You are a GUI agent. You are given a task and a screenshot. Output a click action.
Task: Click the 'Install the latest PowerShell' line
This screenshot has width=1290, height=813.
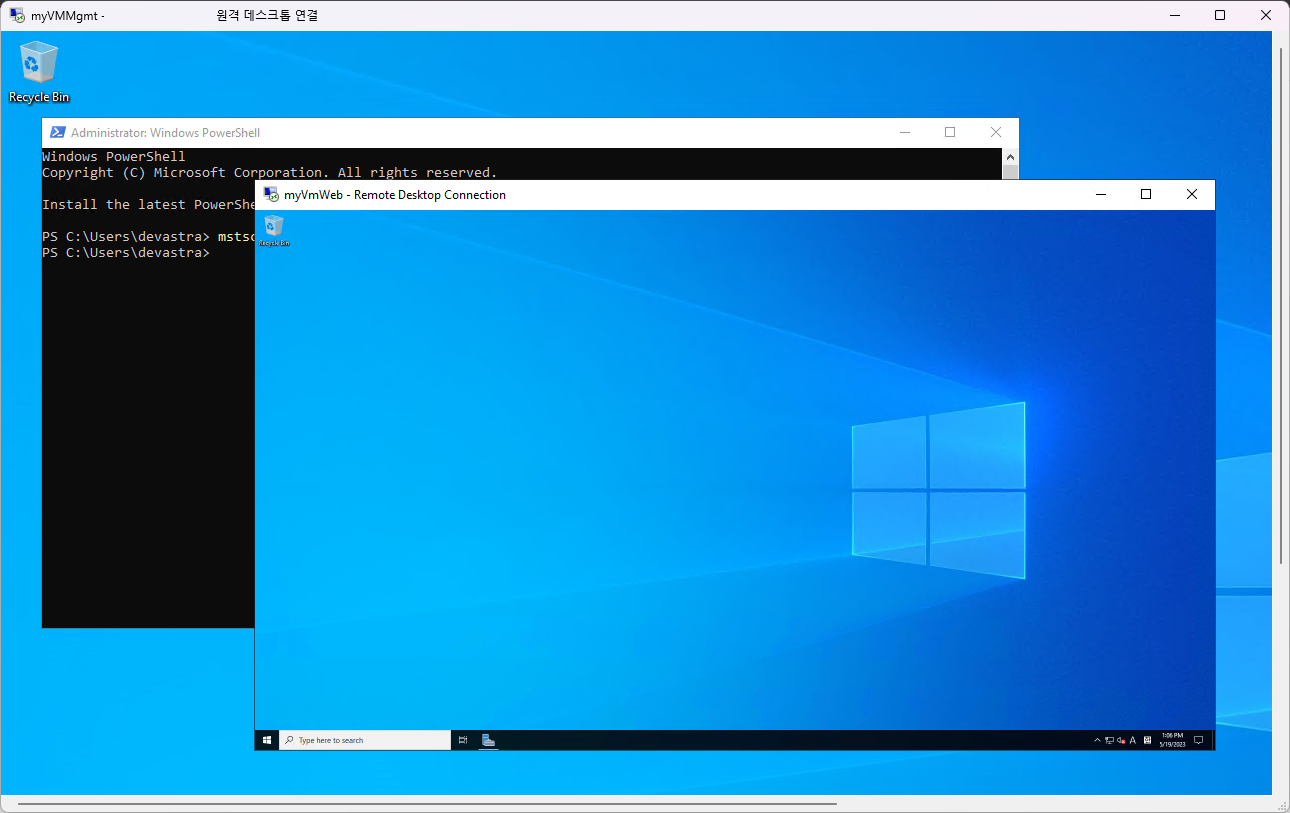(148, 204)
